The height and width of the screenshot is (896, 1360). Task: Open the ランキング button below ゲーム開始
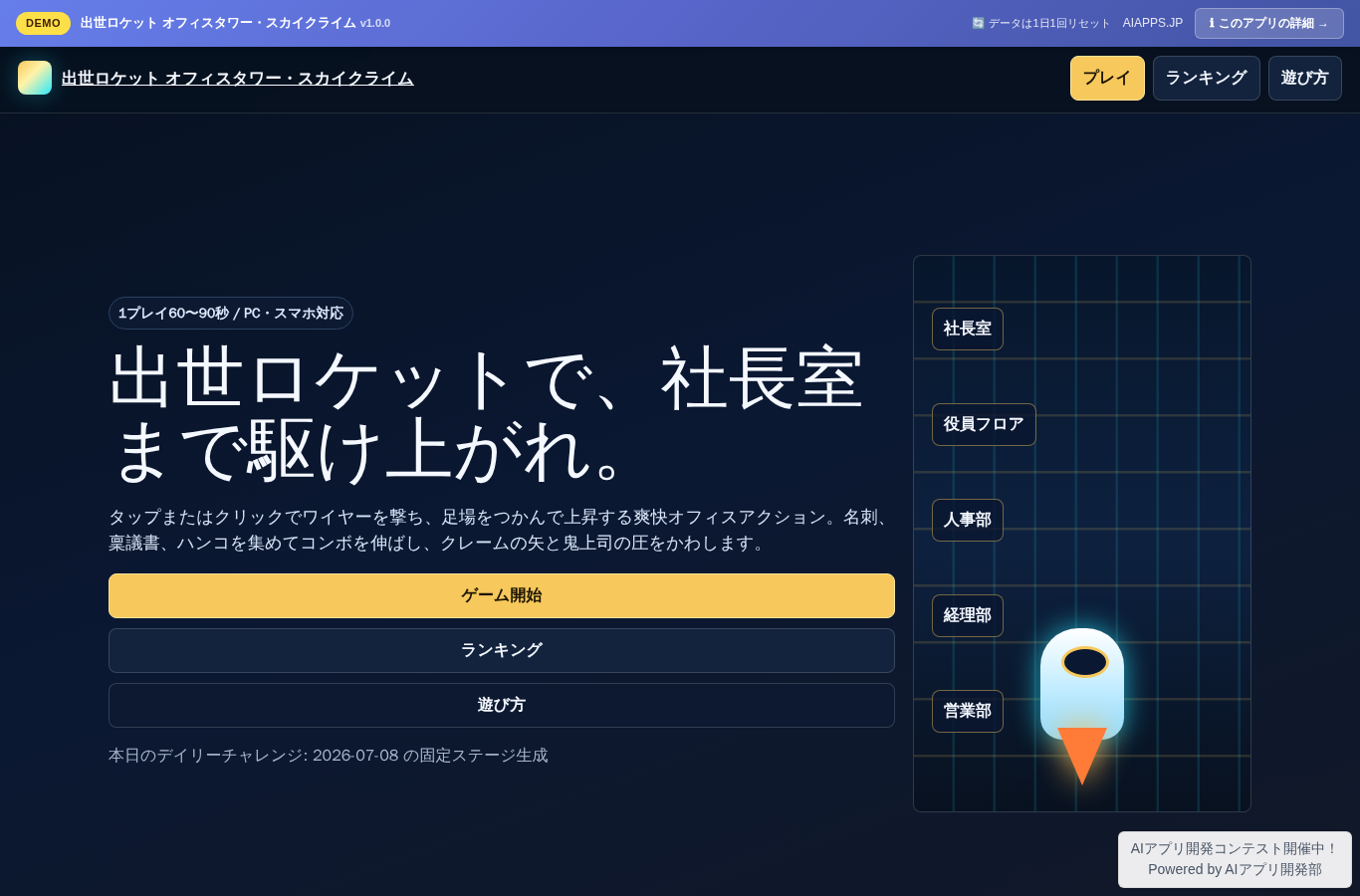click(x=502, y=650)
